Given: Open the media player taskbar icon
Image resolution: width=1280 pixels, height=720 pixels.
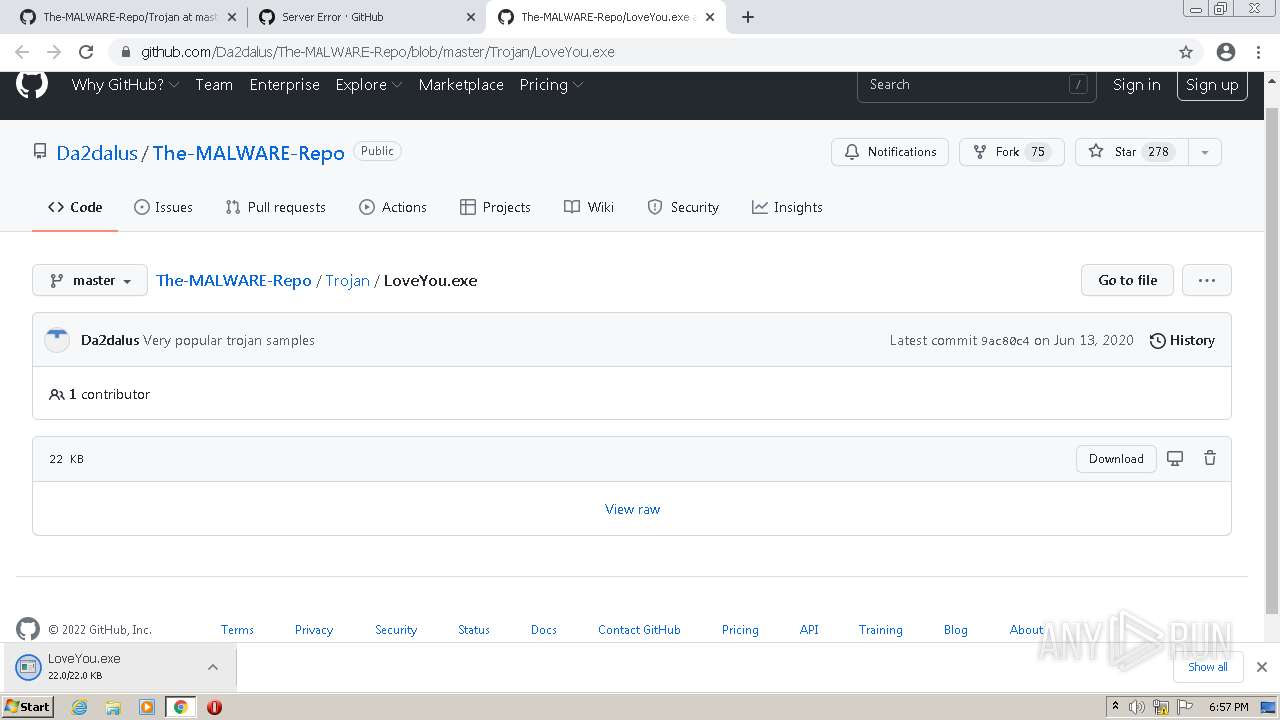Looking at the screenshot, I should click(x=147, y=707).
